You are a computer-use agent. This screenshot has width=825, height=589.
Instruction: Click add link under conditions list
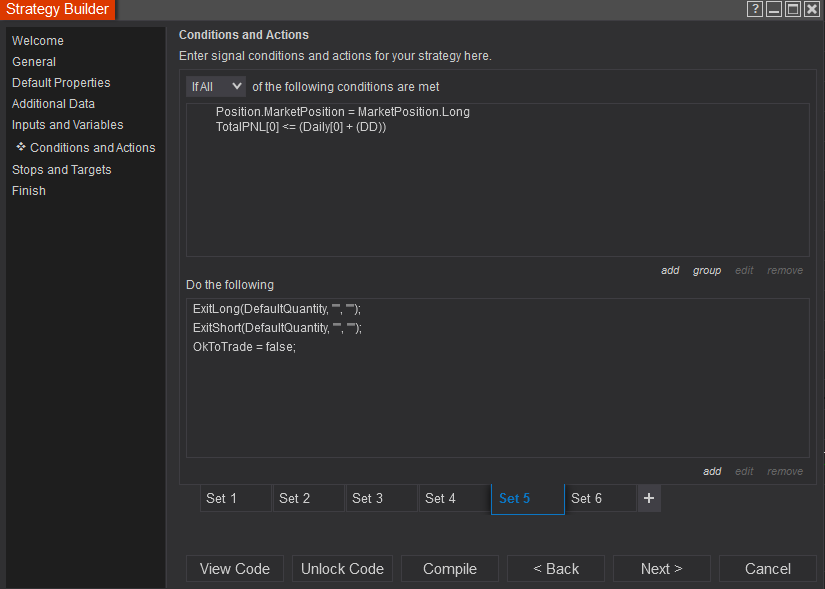coord(670,271)
